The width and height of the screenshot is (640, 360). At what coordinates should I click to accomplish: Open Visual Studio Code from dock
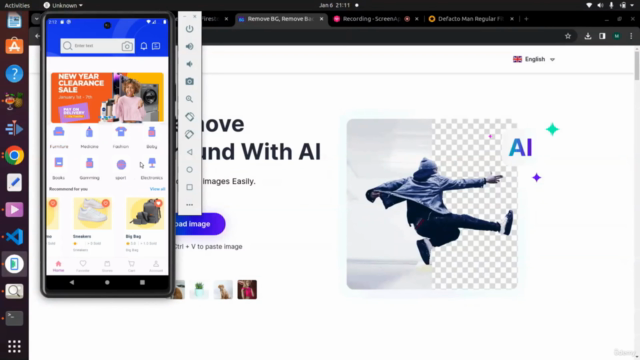coord(14,237)
